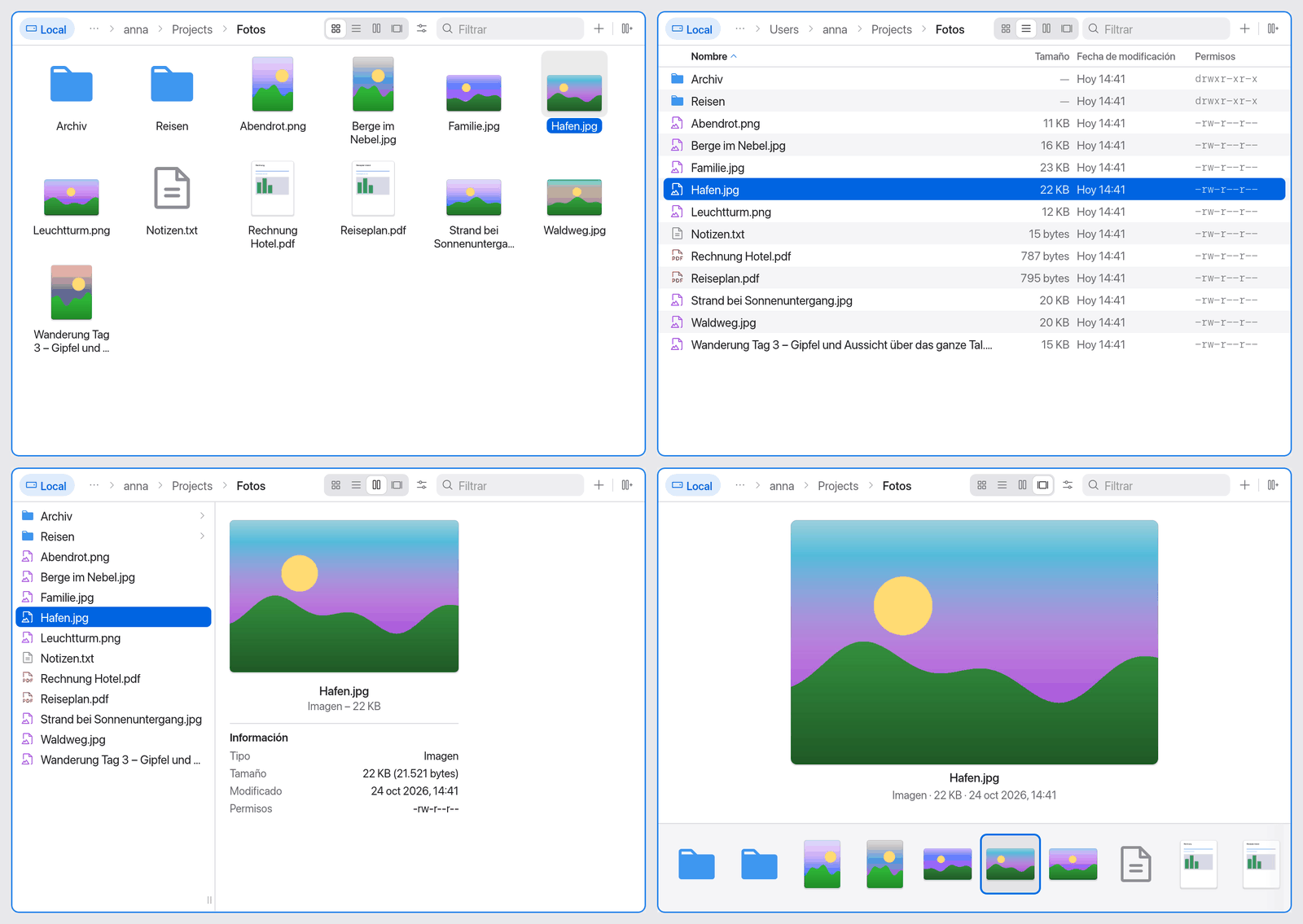Grab the column divider handle beside file preview
Viewport: 1303px width, 924px height.
[209, 900]
